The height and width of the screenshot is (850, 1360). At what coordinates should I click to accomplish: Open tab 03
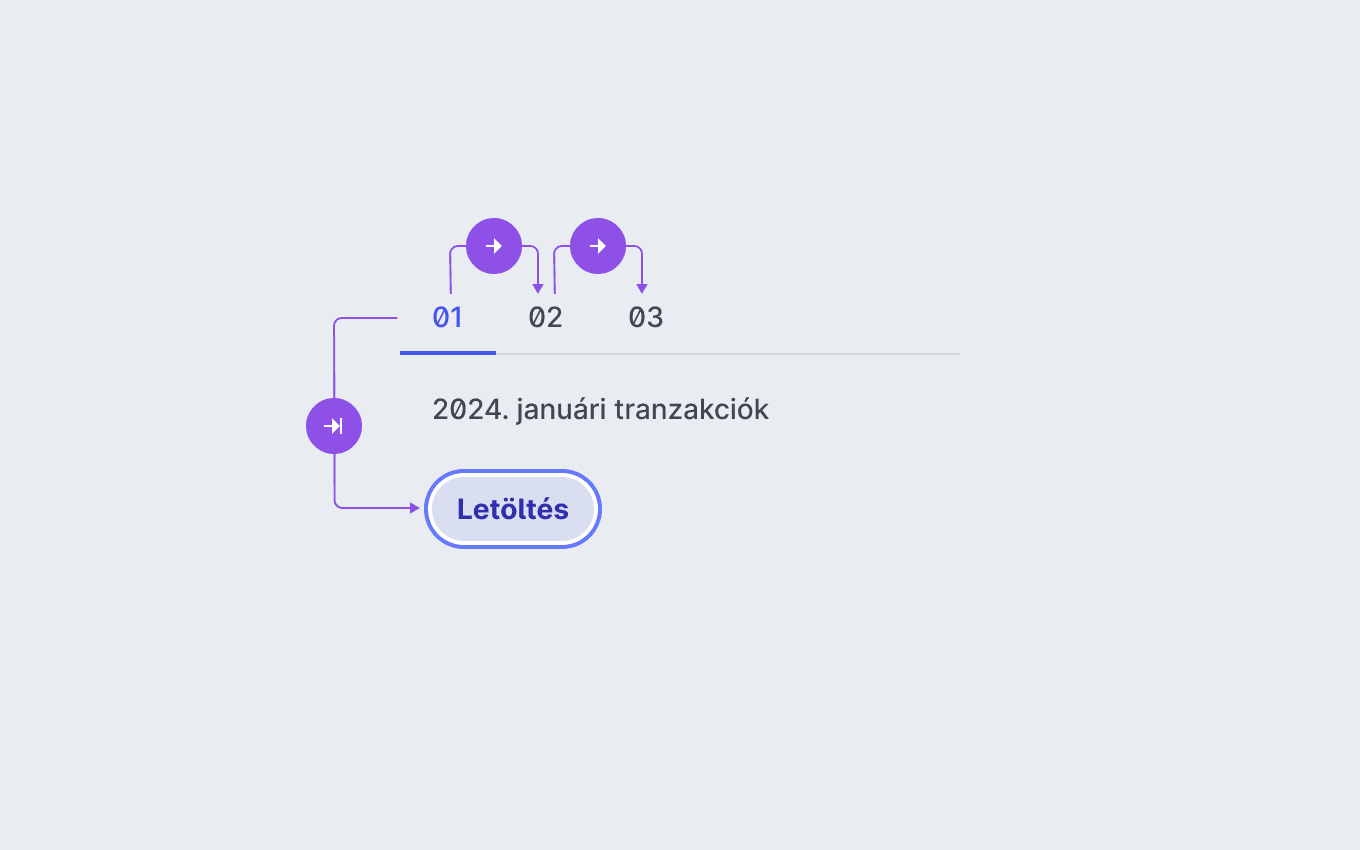646,318
